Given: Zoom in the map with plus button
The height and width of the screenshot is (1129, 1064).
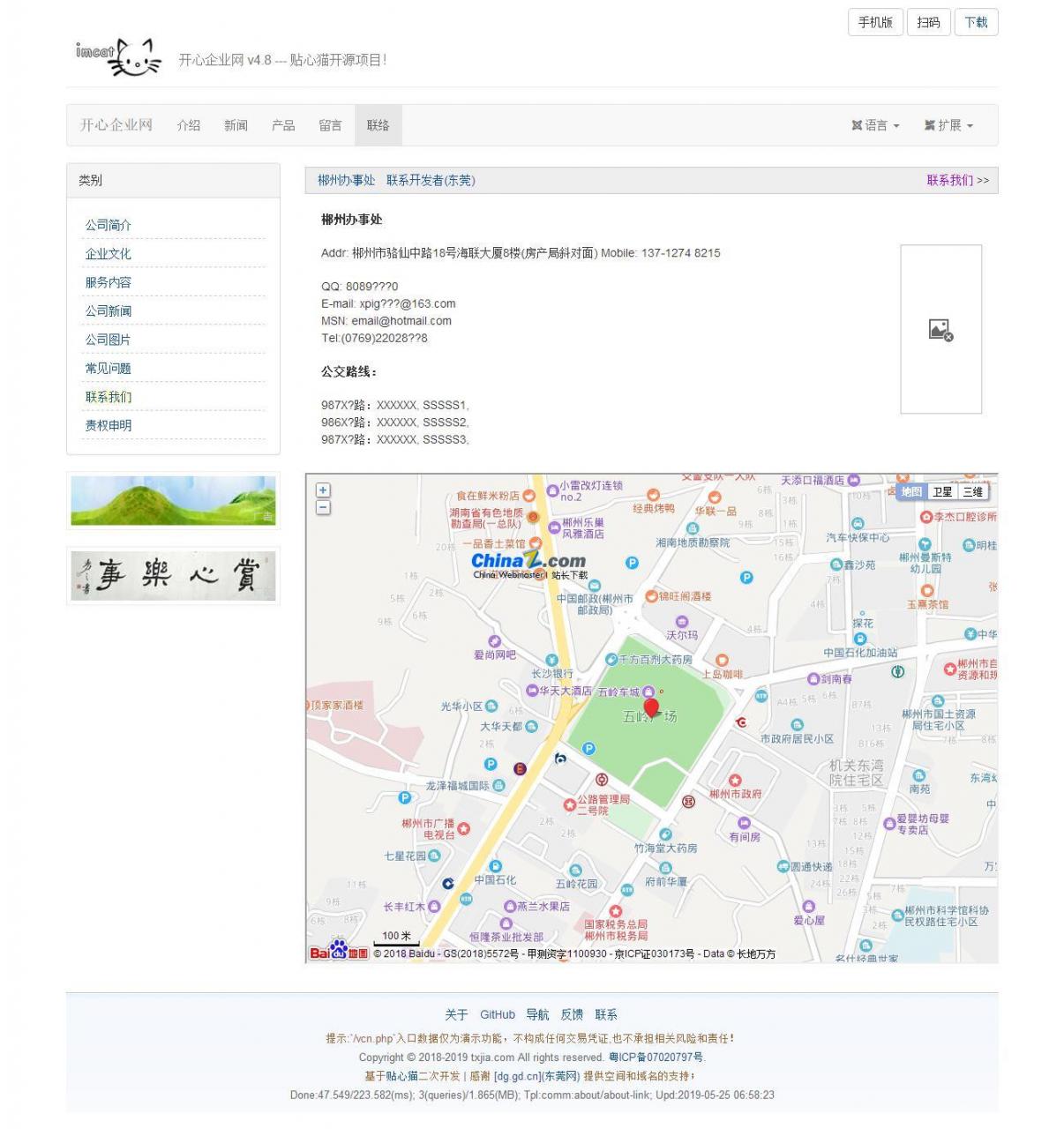Looking at the screenshot, I should (x=323, y=490).
